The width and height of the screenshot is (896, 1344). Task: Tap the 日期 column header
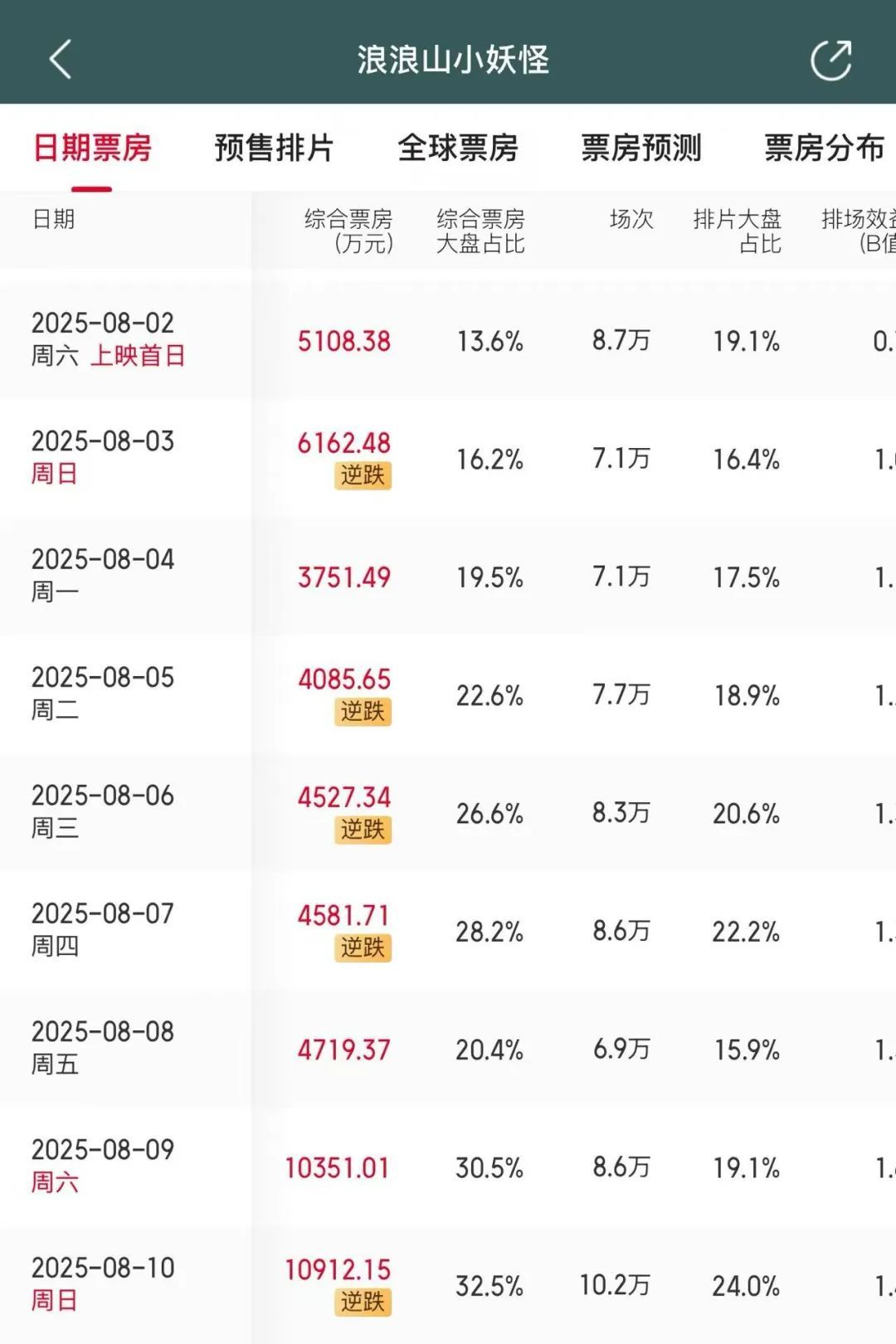pyautogui.click(x=54, y=219)
